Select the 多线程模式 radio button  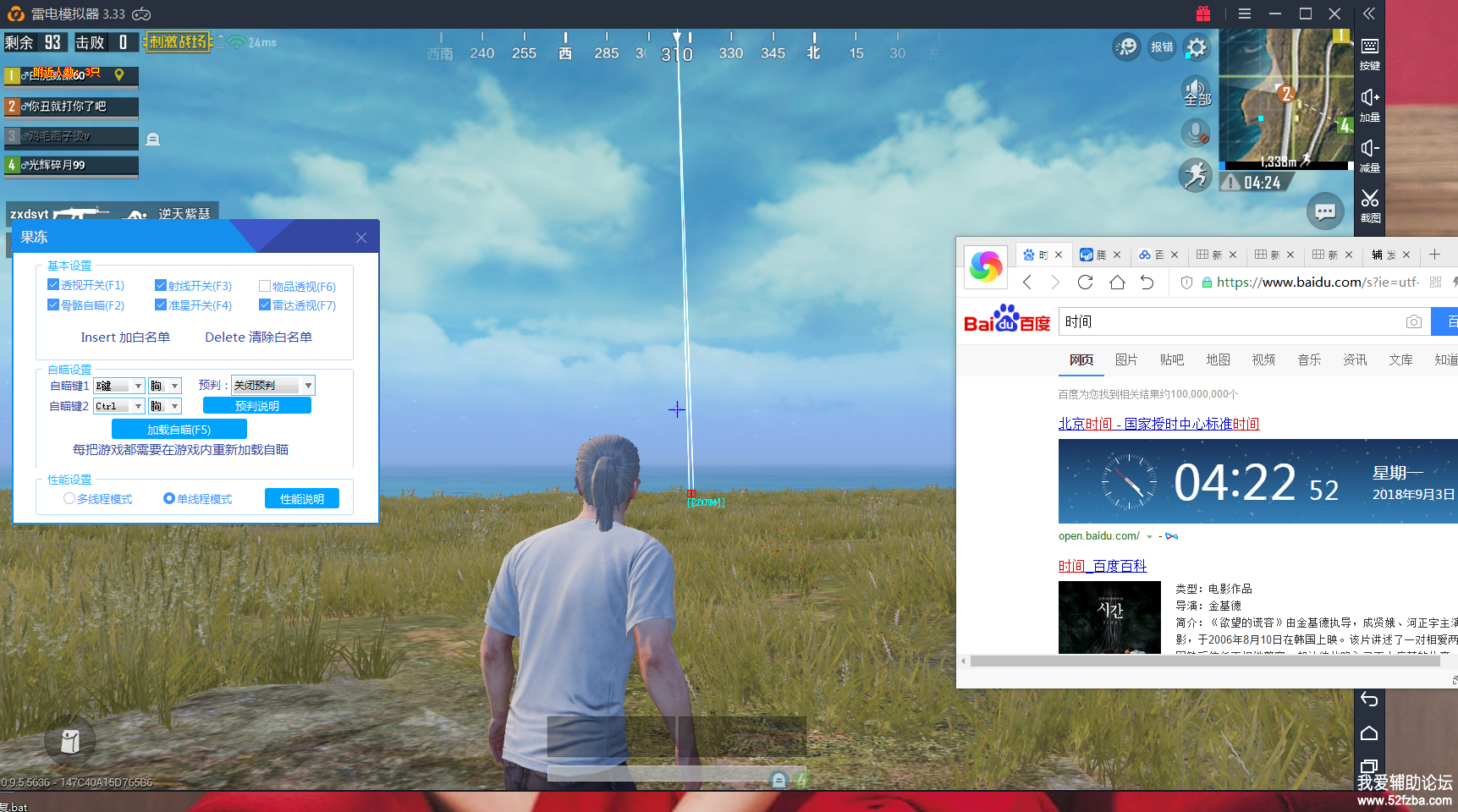coord(69,499)
